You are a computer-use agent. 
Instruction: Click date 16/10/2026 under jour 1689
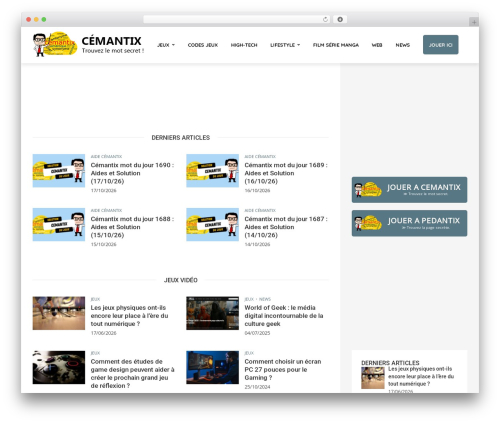point(257,191)
